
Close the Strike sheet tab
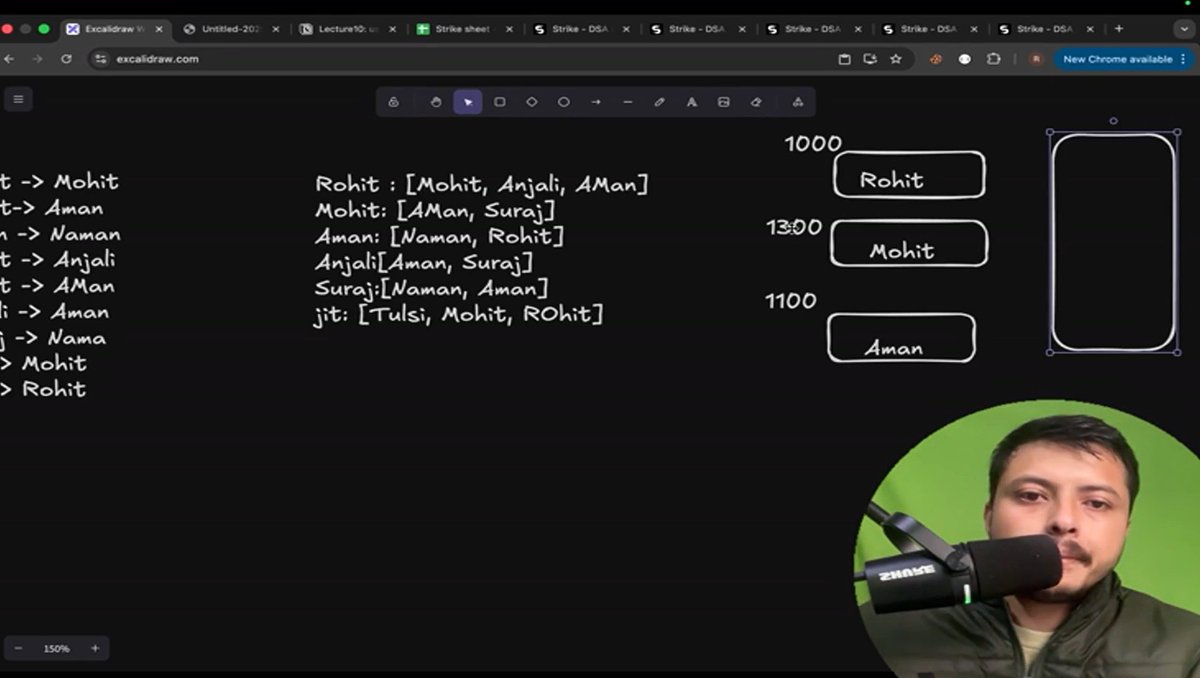tap(509, 29)
